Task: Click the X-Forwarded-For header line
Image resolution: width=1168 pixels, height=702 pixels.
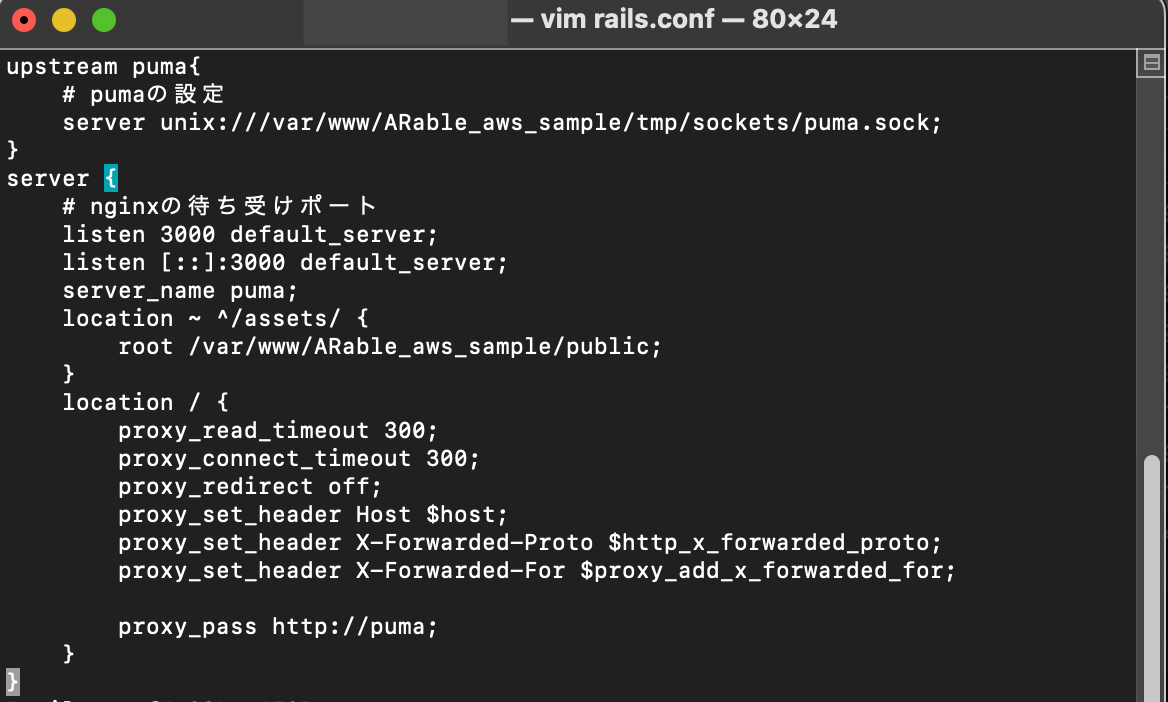Action: [537, 571]
